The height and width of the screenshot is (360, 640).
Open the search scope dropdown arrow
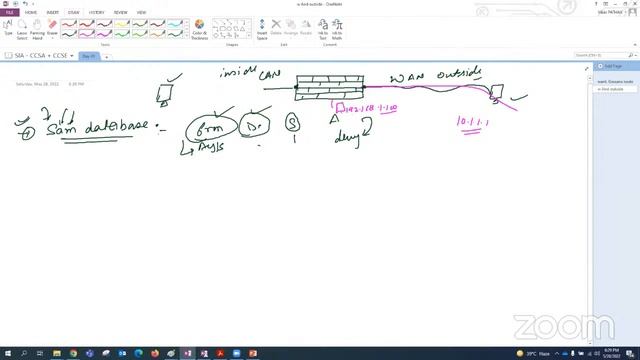[x=636, y=55]
